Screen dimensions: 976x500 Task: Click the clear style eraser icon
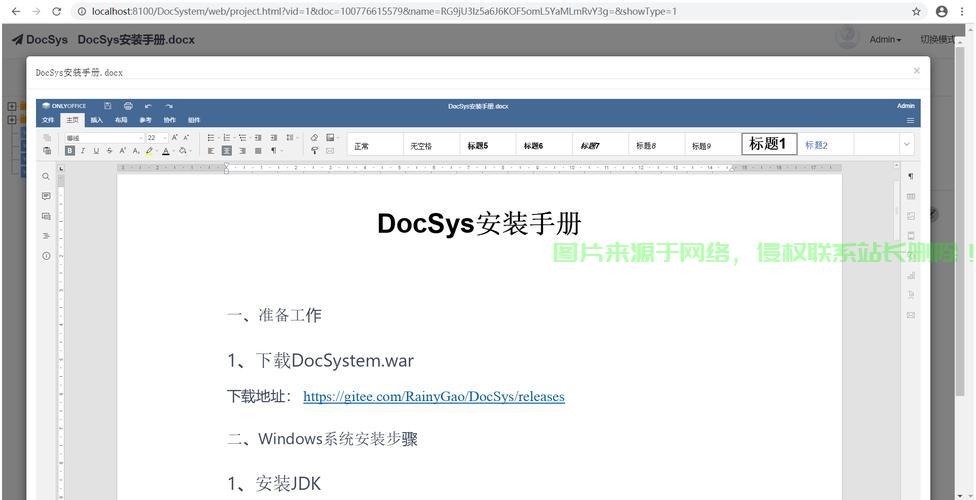tap(314, 138)
